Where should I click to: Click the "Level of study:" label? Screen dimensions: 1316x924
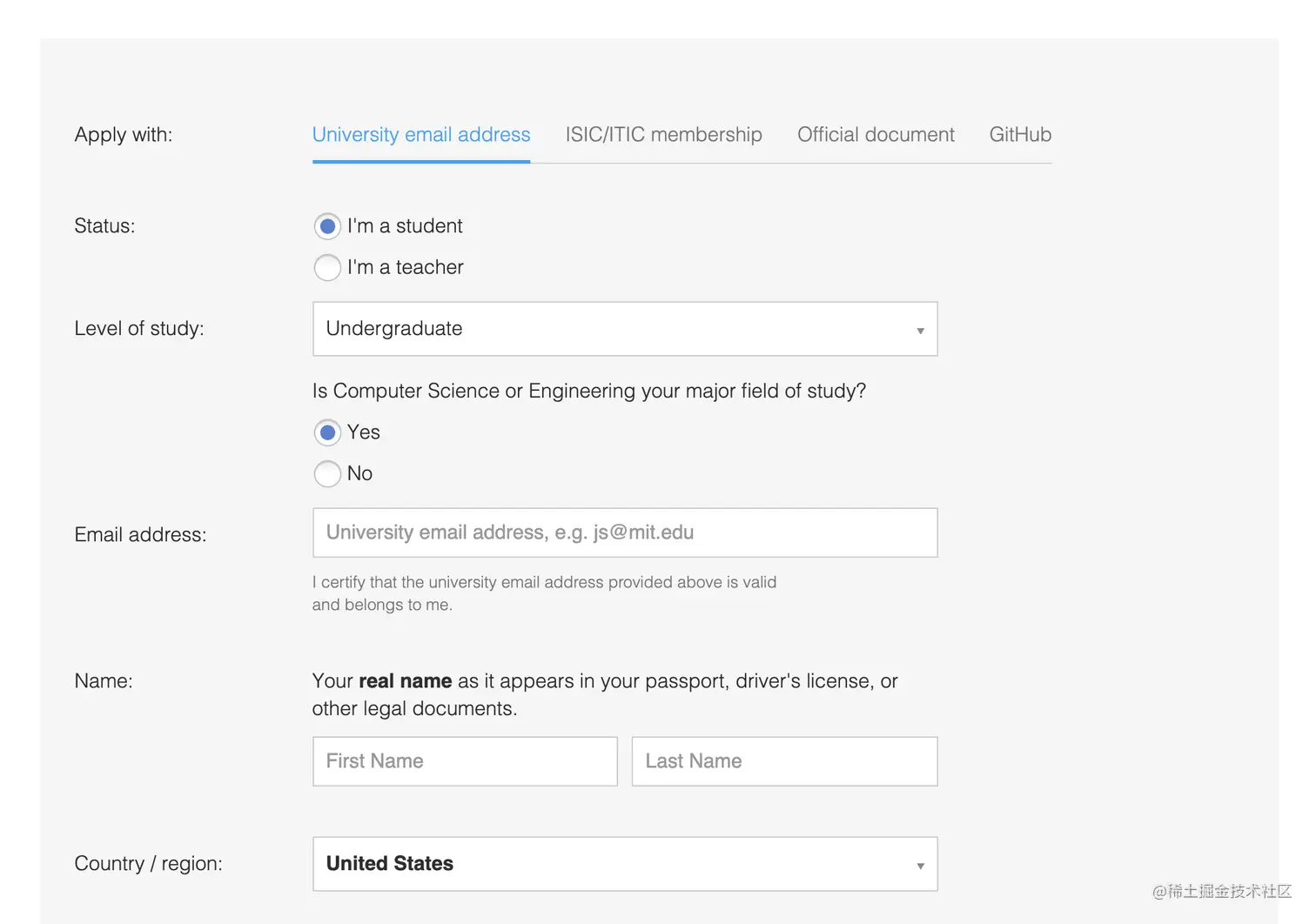(x=139, y=329)
